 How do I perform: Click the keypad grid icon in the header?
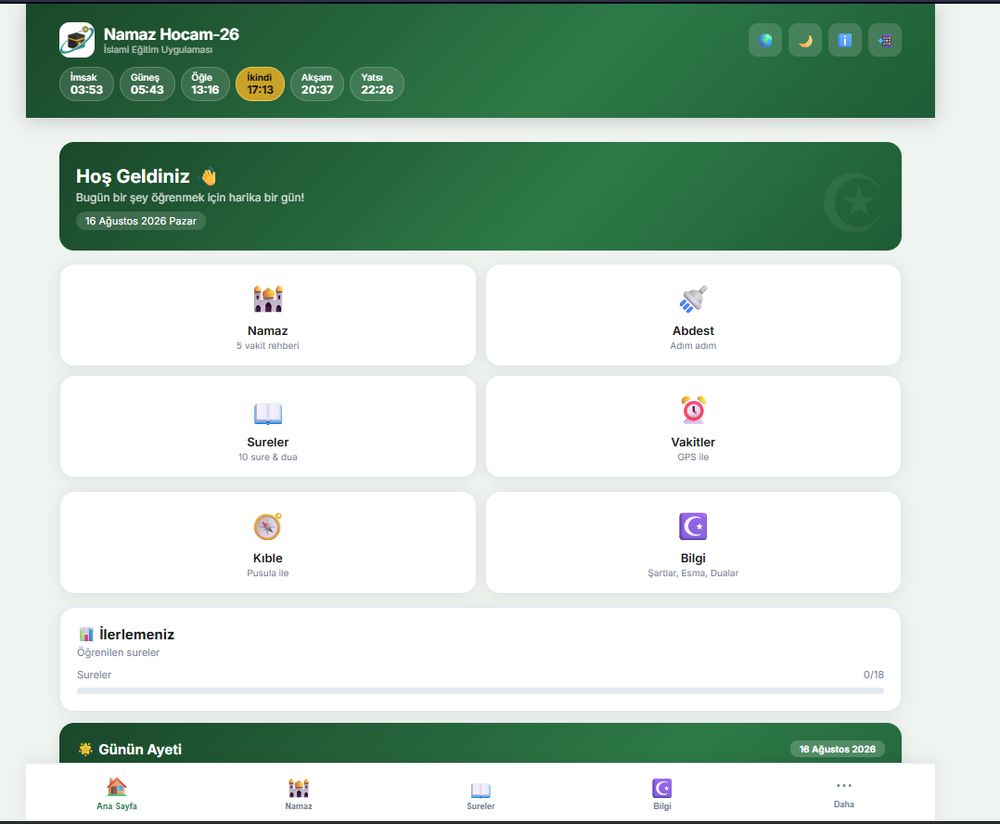point(885,40)
